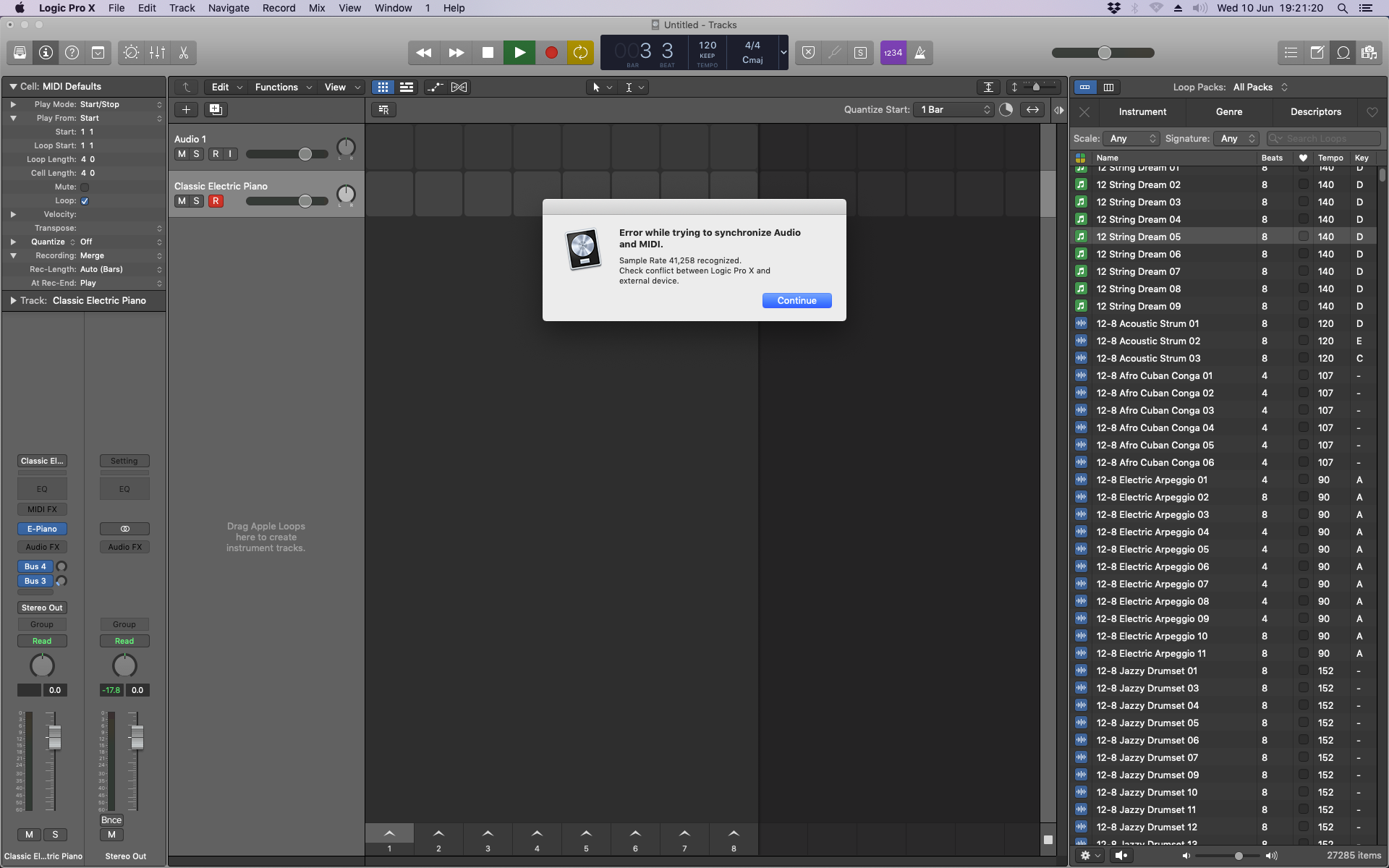1389x868 pixels.
Task: Click the Rewind transport button
Action: coord(424,53)
